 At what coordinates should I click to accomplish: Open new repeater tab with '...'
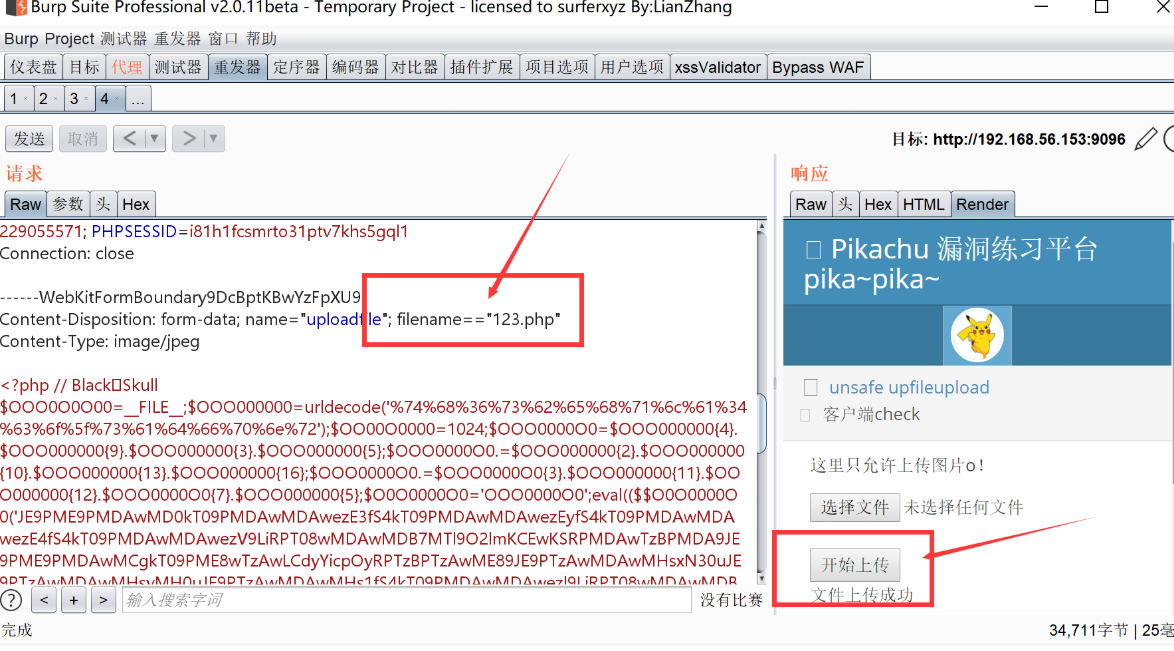pyautogui.click(x=138, y=99)
